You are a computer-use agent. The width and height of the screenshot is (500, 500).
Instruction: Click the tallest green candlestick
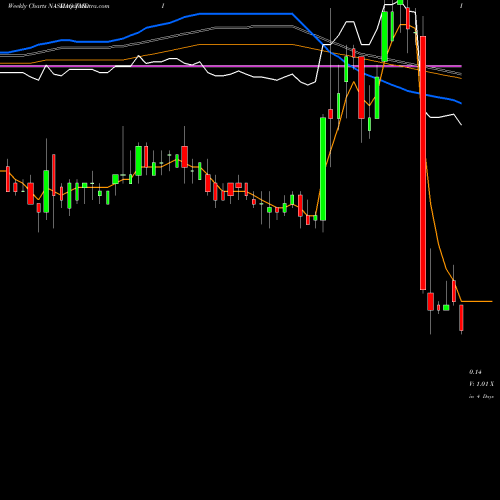[323, 169]
